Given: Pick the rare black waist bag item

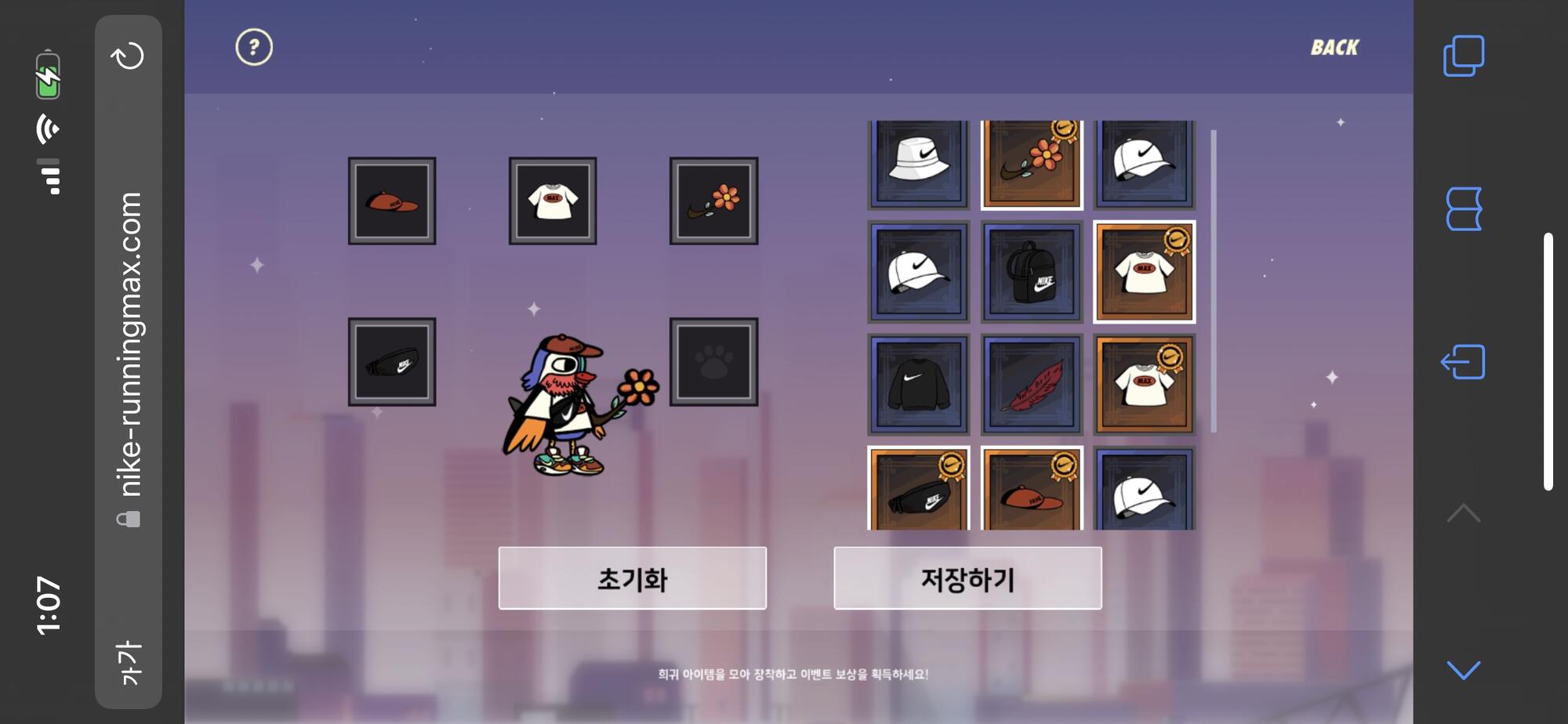Looking at the screenshot, I should point(918,489).
